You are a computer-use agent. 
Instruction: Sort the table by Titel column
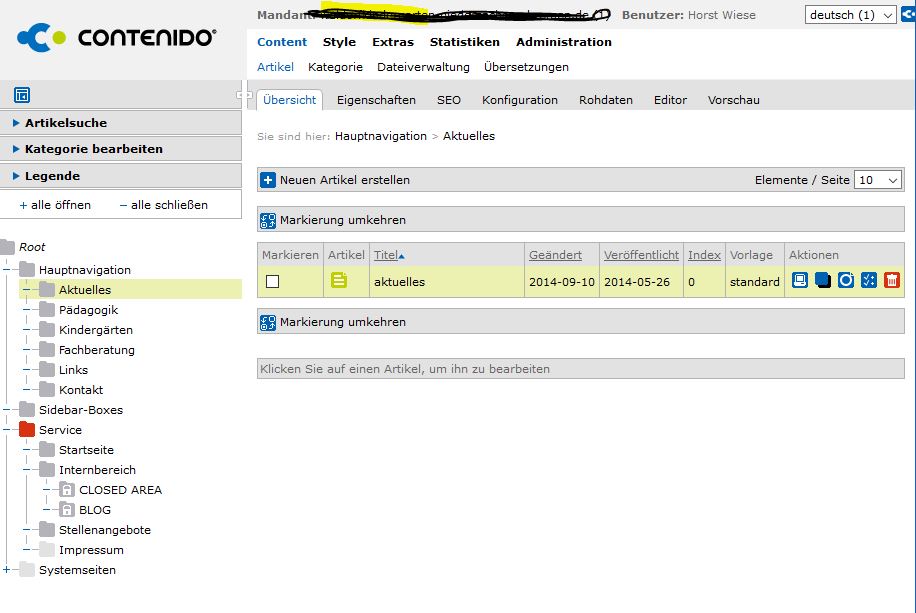coord(386,255)
